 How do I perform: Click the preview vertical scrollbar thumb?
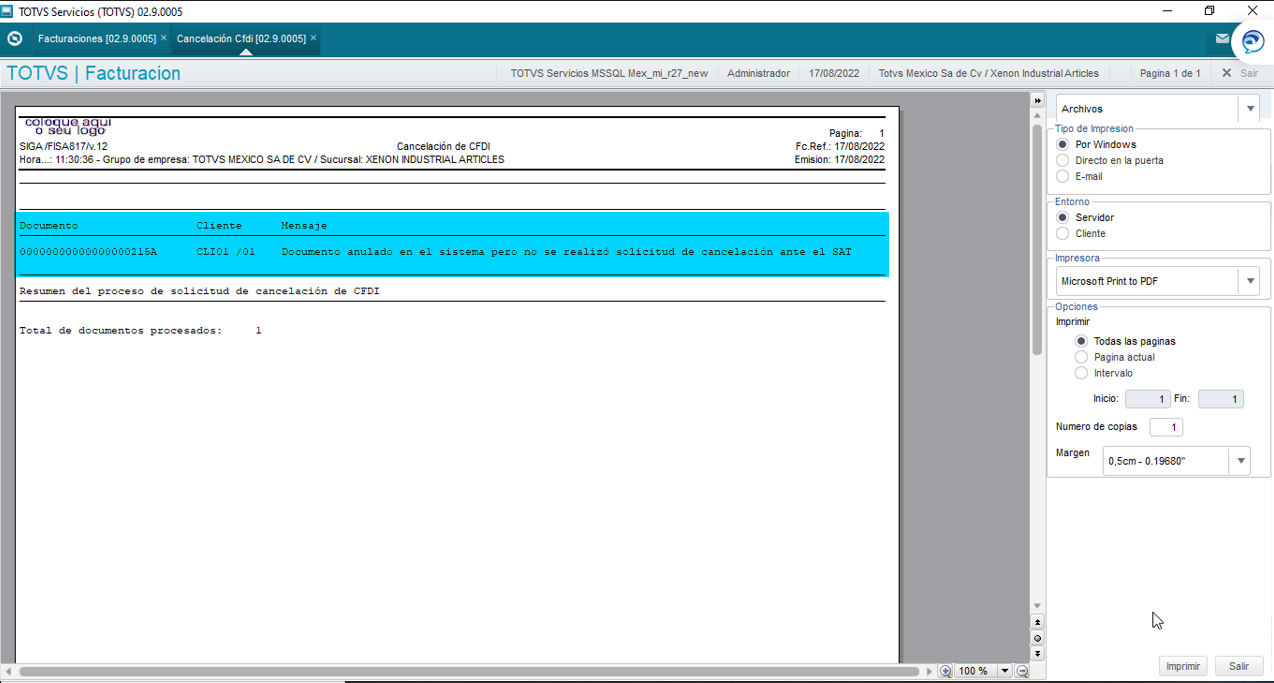click(x=1037, y=240)
